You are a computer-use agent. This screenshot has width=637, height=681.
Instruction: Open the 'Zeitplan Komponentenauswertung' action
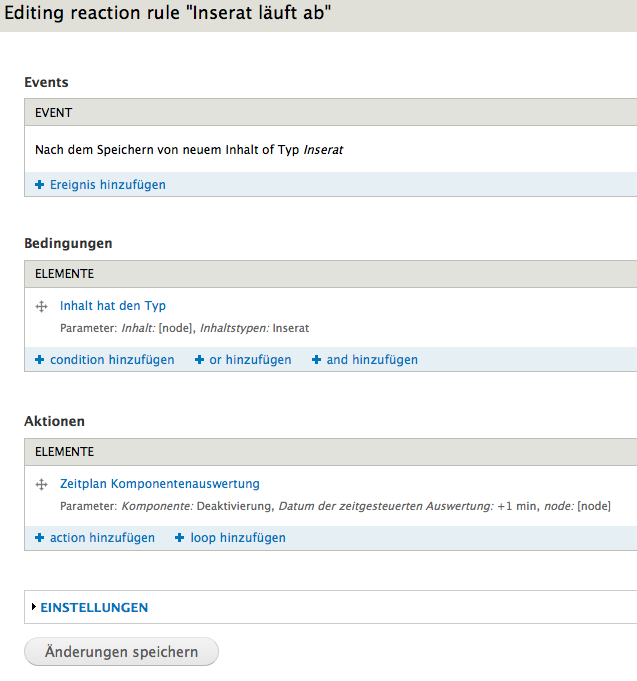point(160,484)
